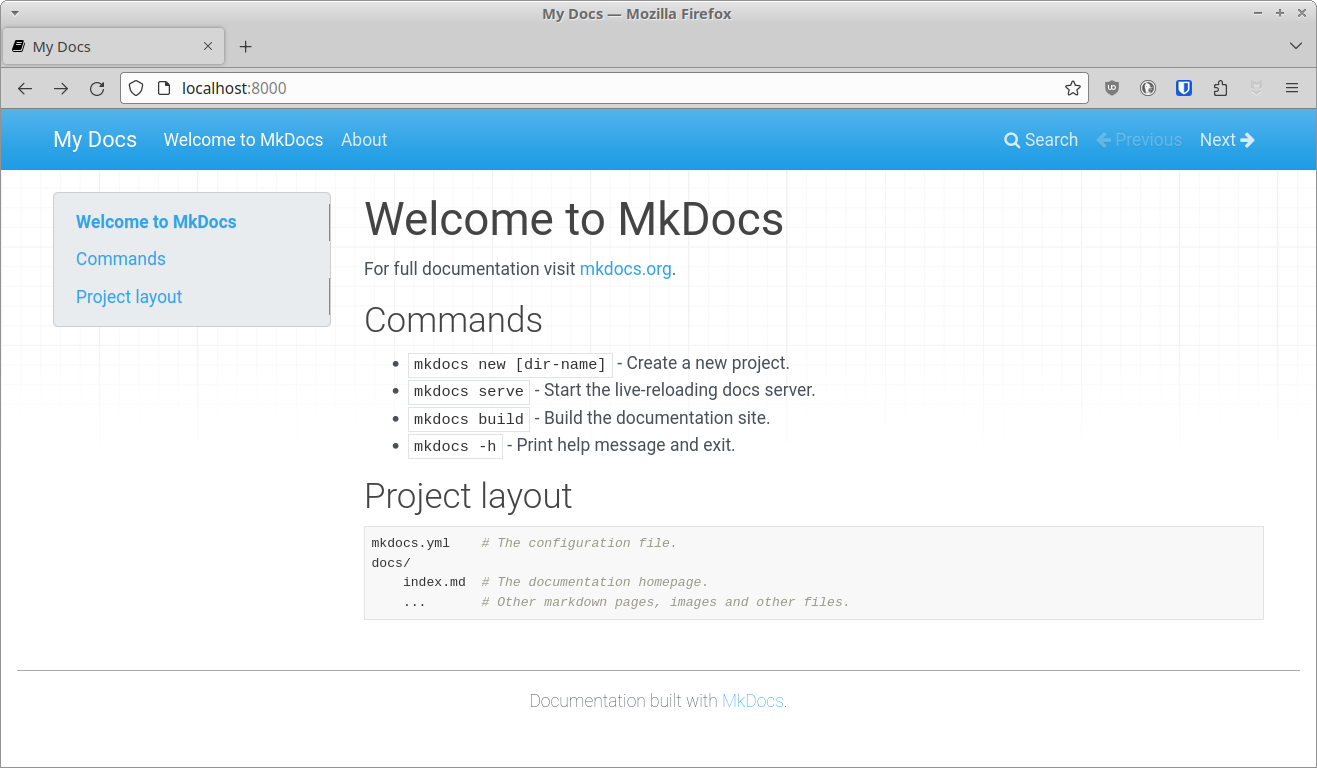
Task: Click the '# The documentation homepage.' comment
Action: pos(595,582)
